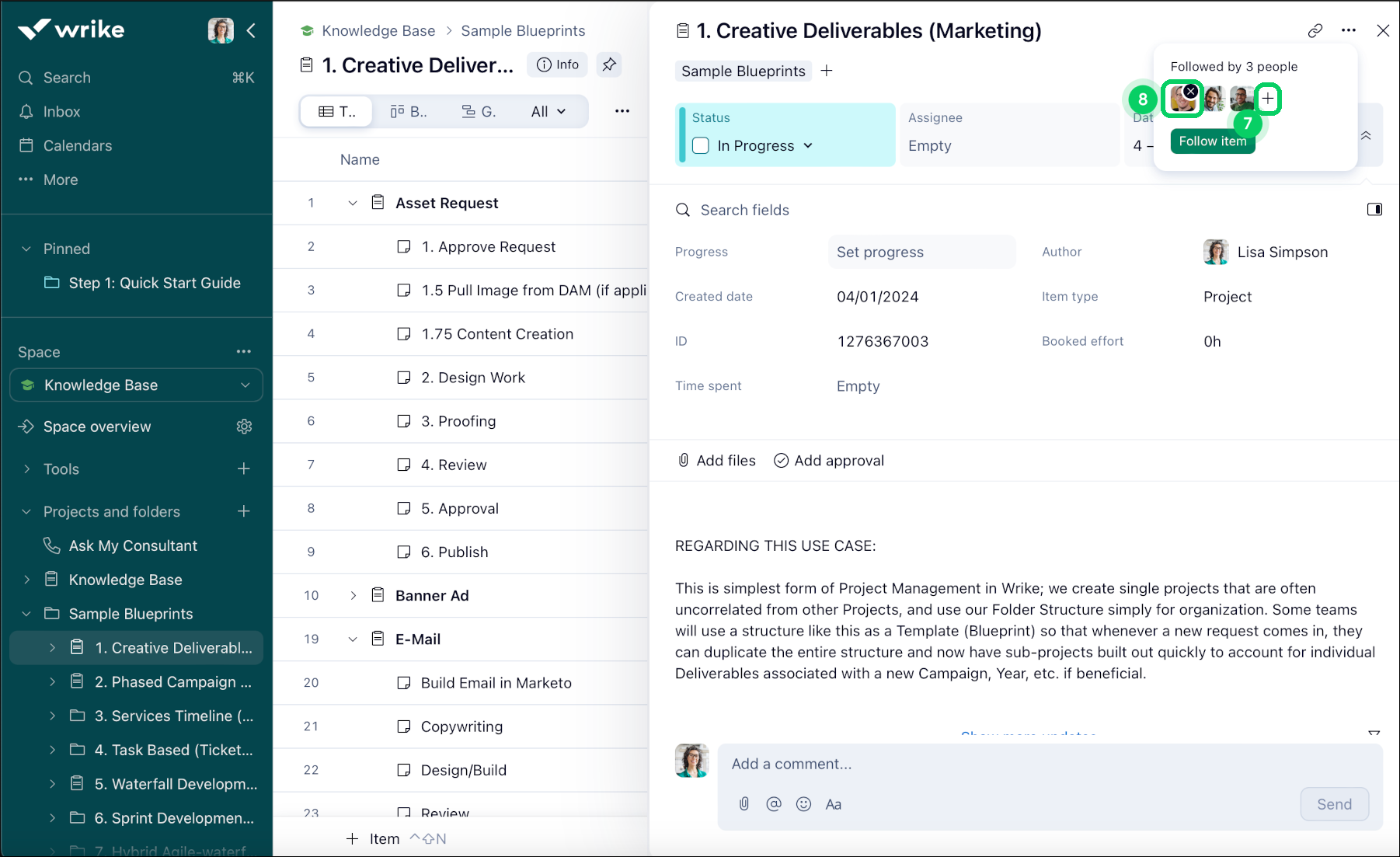Open the @ mention icon in comment box
Screen dimensions: 1400x857
pyautogui.click(x=774, y=804)
